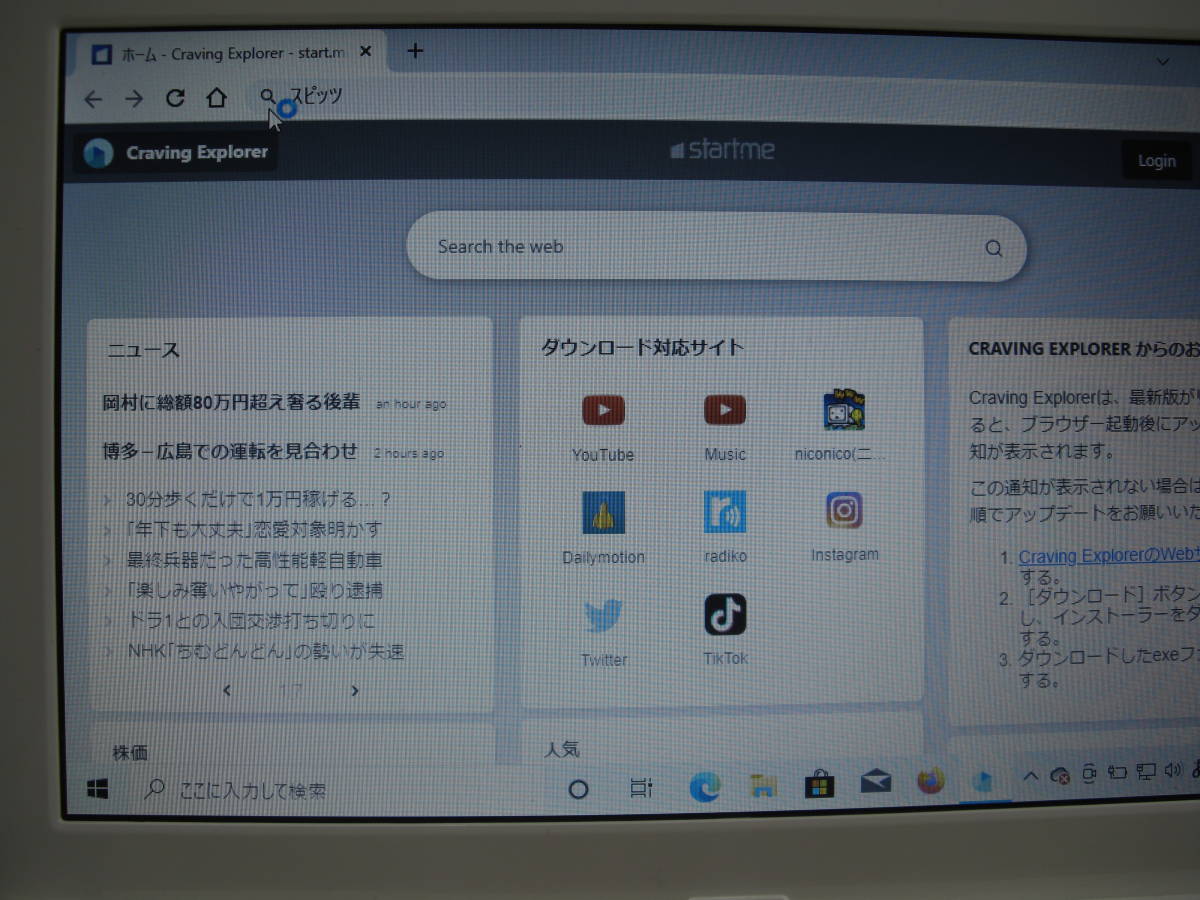Open a new browser tab
The height and width of the screenshot is (900, 1200).
(x=416, y=51)
